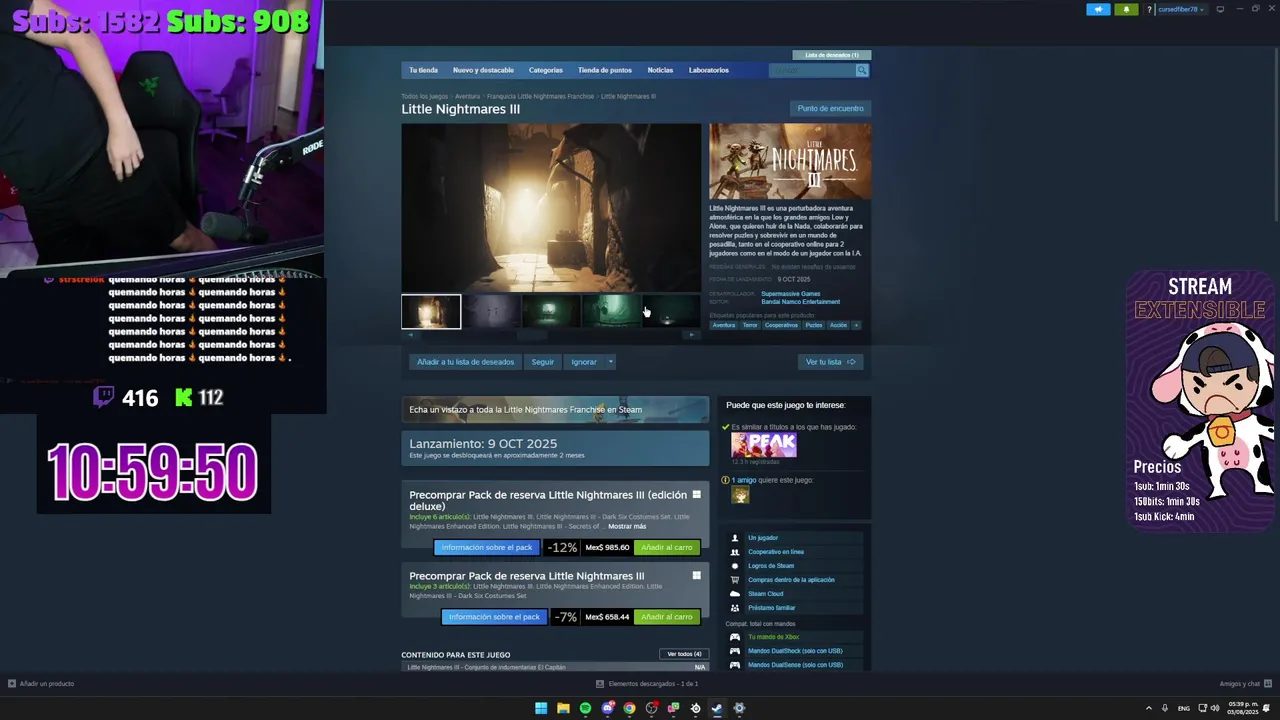The height and width of the screenshot is (720, 1280).
Task: Click the Préstamo familiar icon
Action: point(735,608)
